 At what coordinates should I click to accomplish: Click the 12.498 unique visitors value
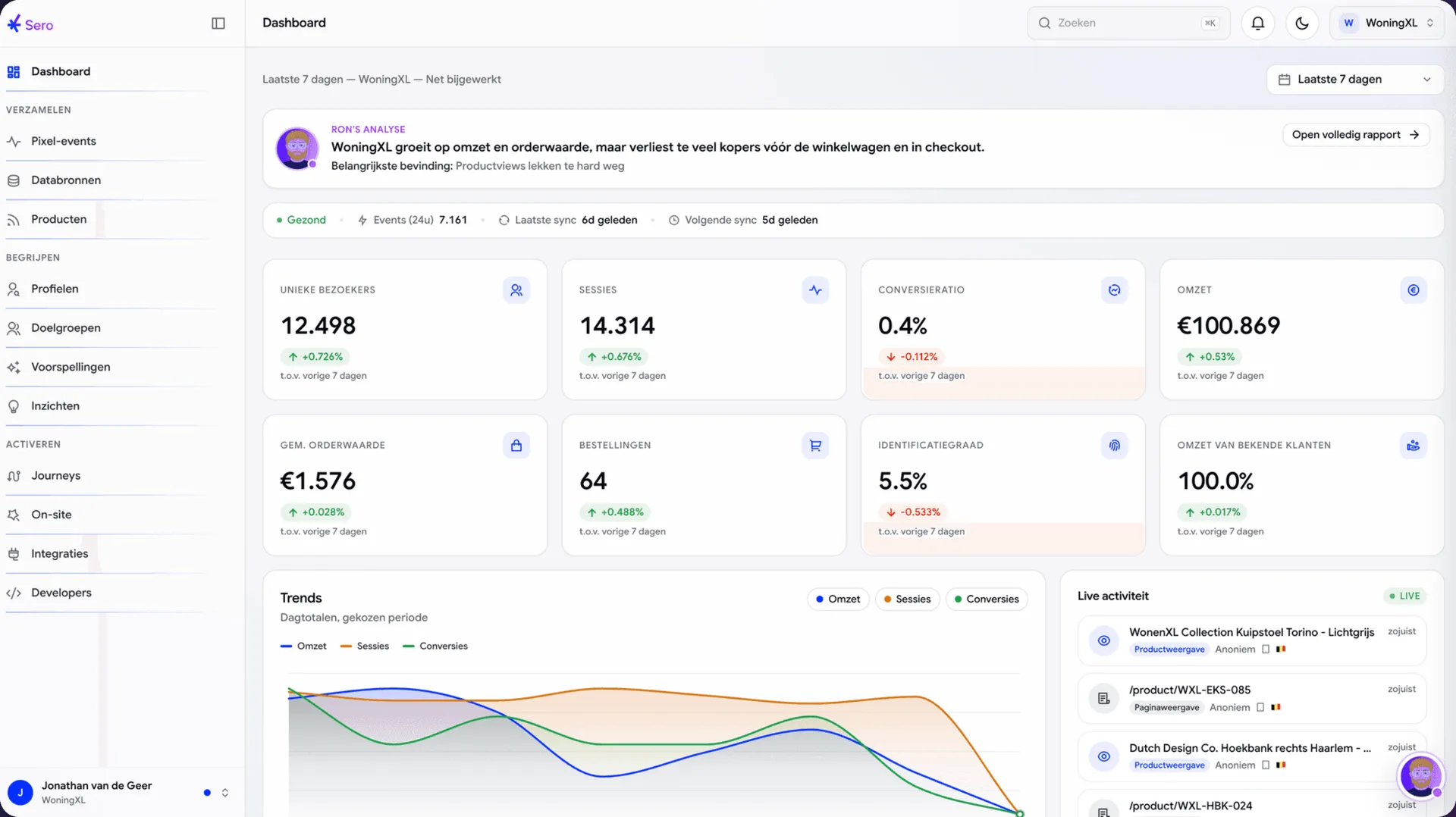click(318, 326)
